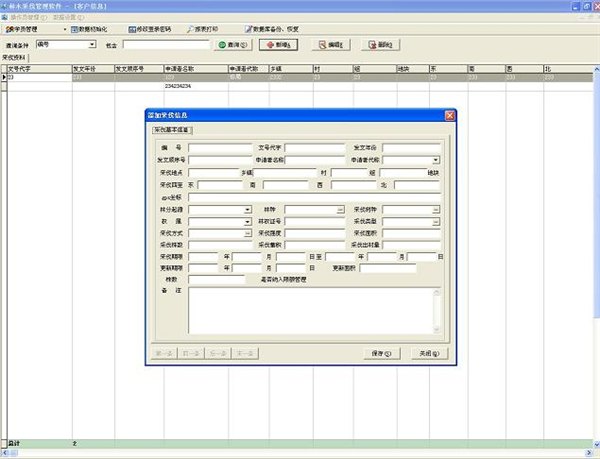Click 乡镇 column header in grid
600x459 pixels.
(291, 69)
